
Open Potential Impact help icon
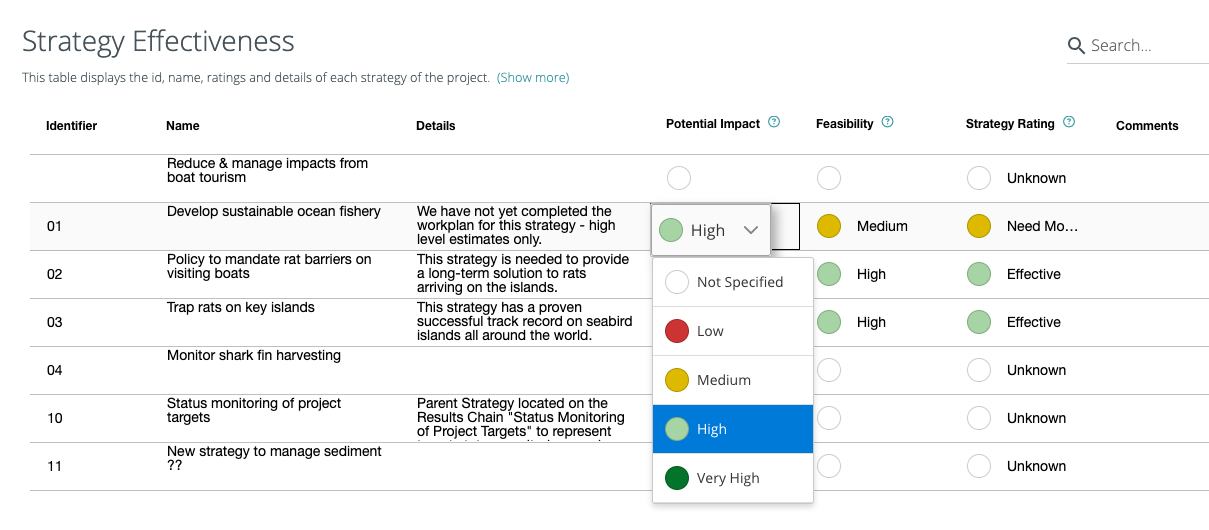click(x=774, y=123)
